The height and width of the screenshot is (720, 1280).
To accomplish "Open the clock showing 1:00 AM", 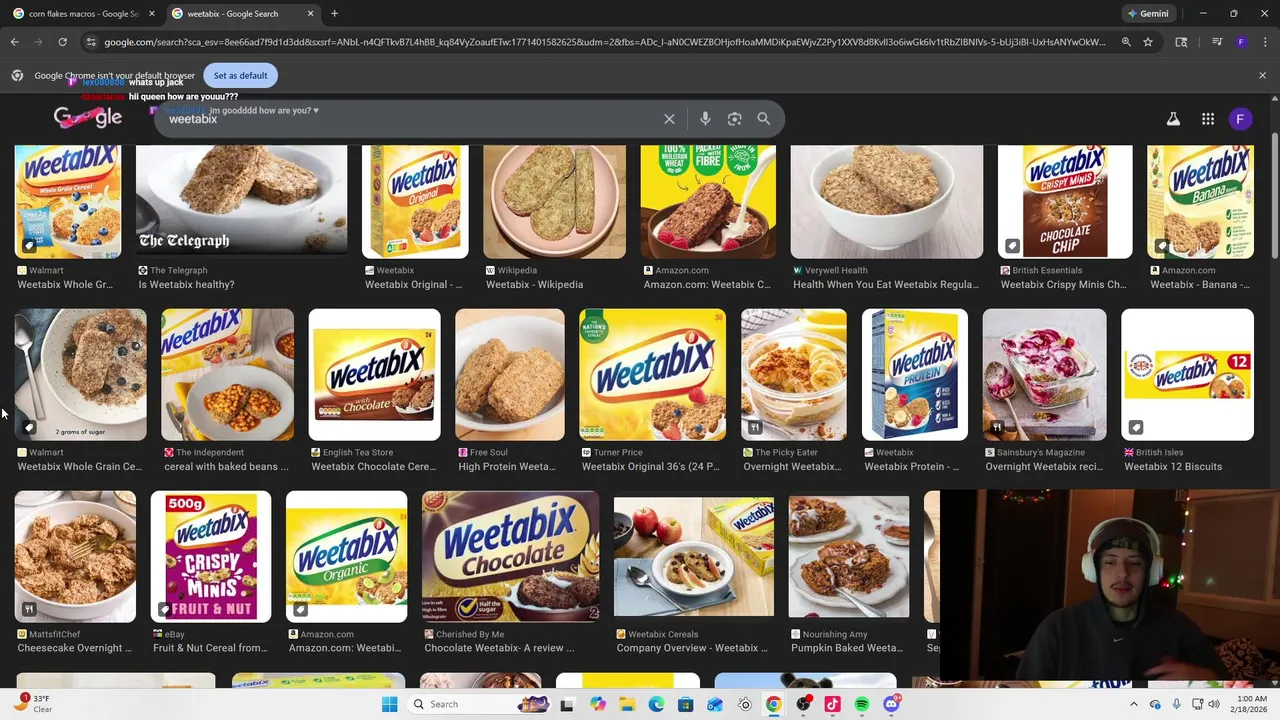I will [1252, 704].
